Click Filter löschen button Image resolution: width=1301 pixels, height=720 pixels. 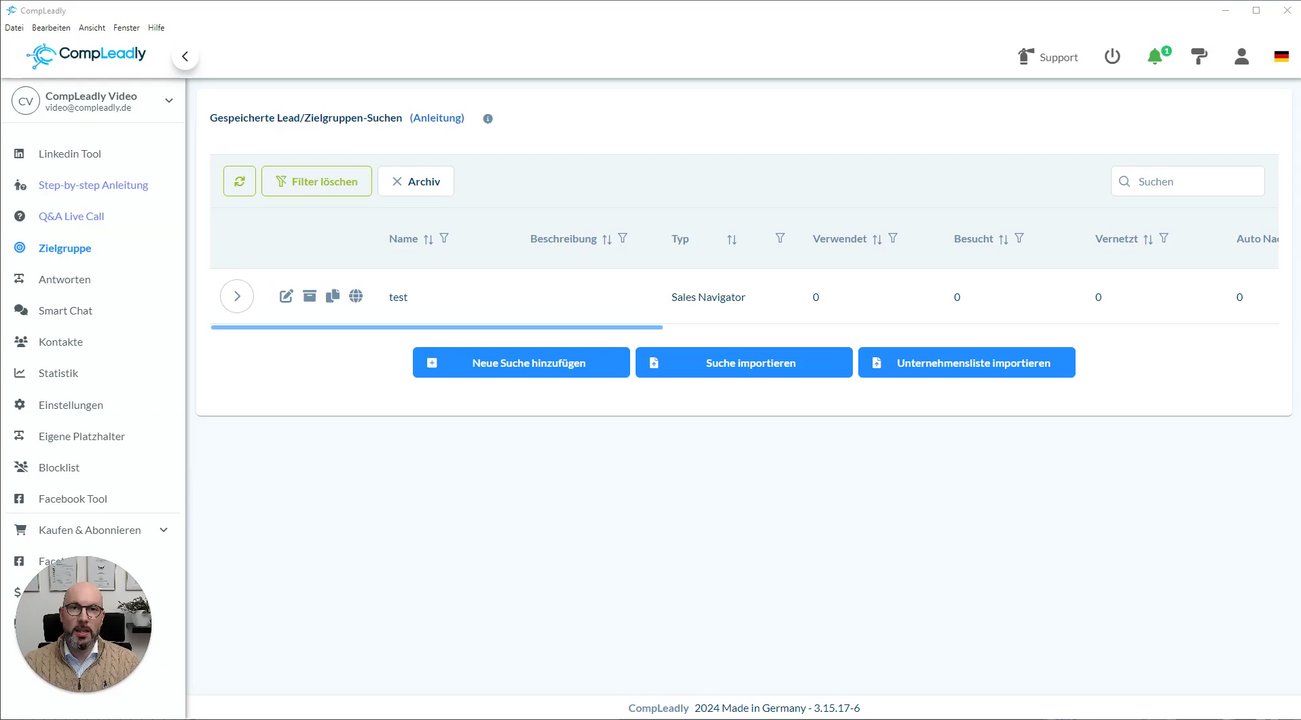coord(317,181)
